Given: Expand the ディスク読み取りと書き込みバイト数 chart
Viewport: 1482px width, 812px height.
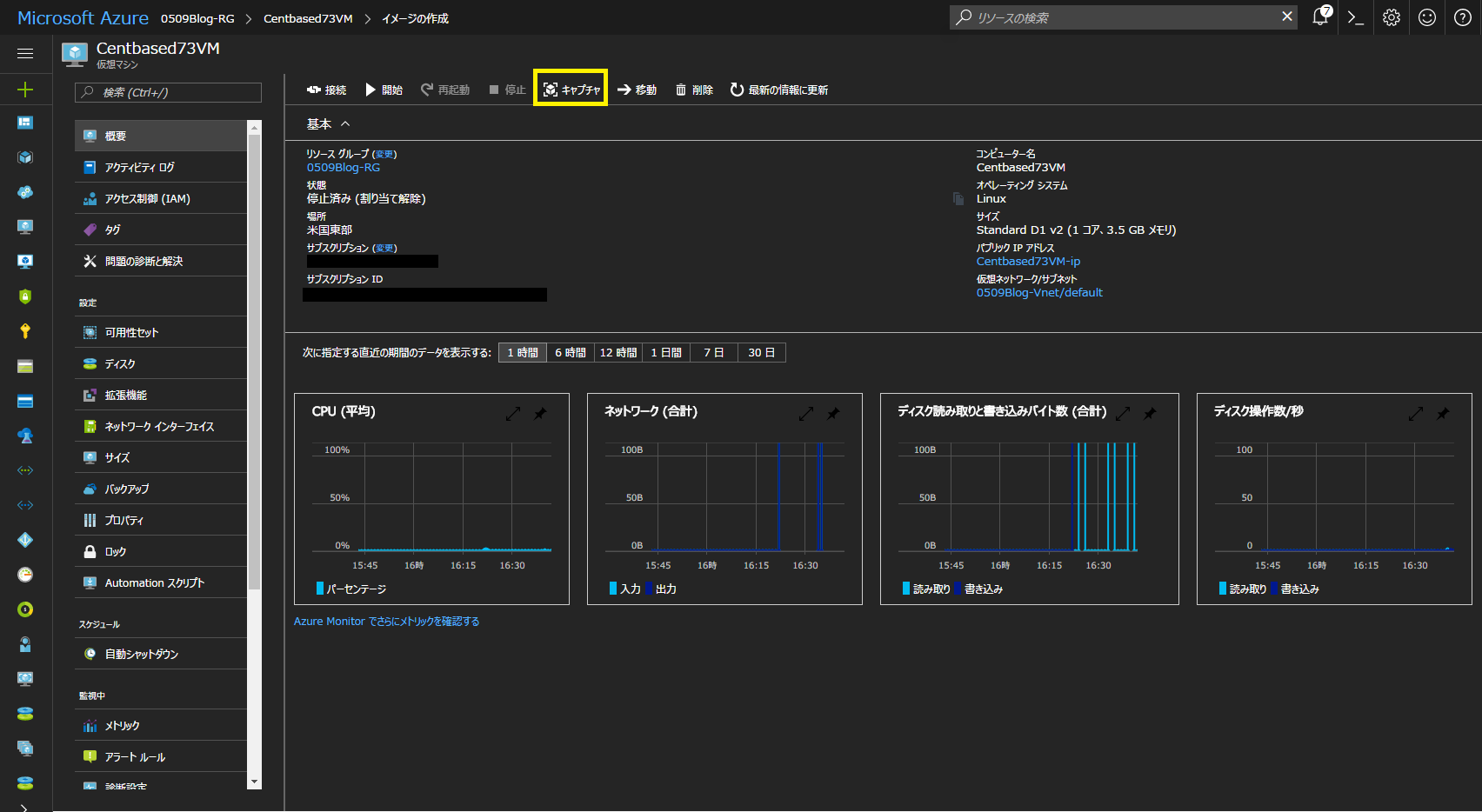Looking at the screenshot, I should [1123, 414].
